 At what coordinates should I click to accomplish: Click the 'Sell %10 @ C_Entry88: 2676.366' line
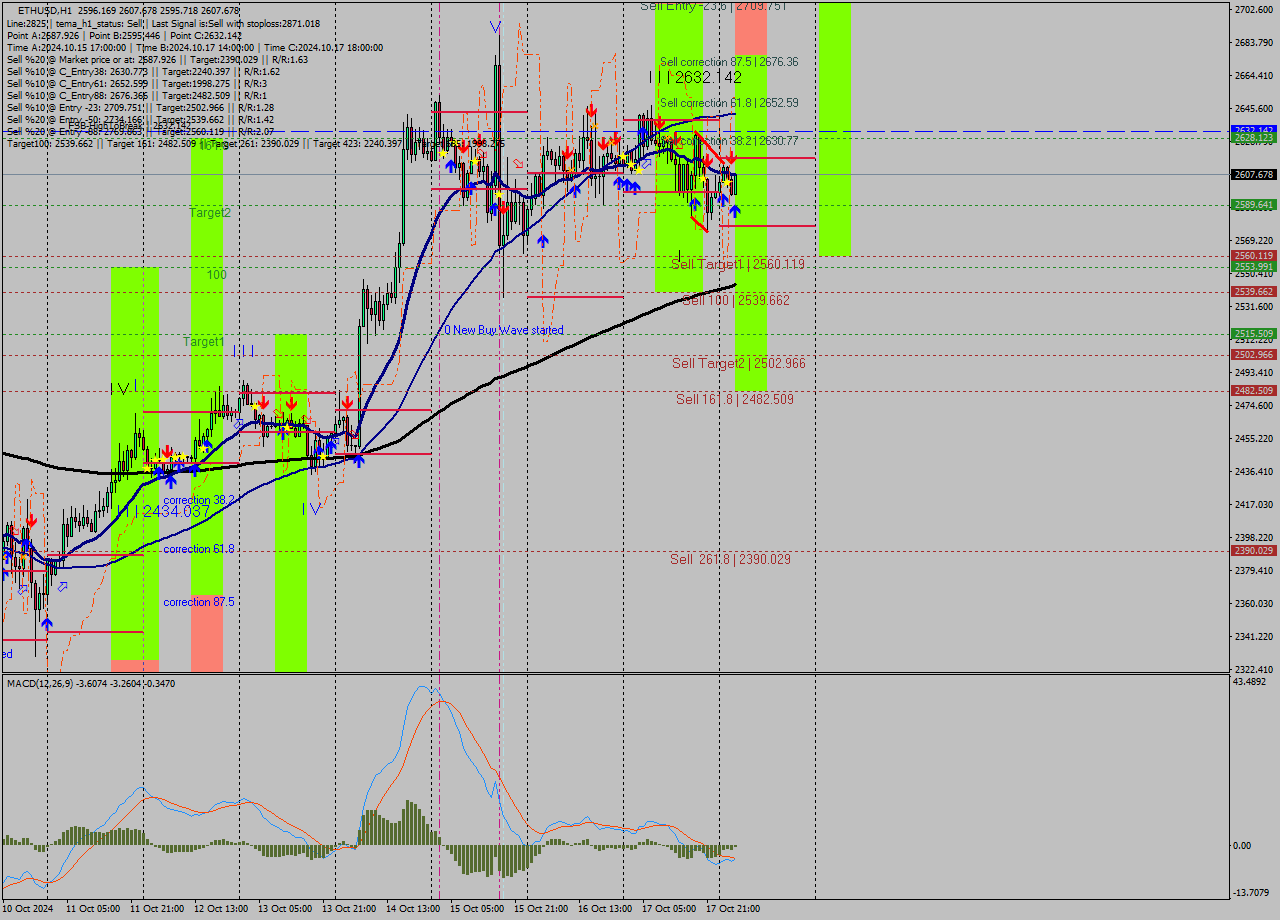coord(137,95)
